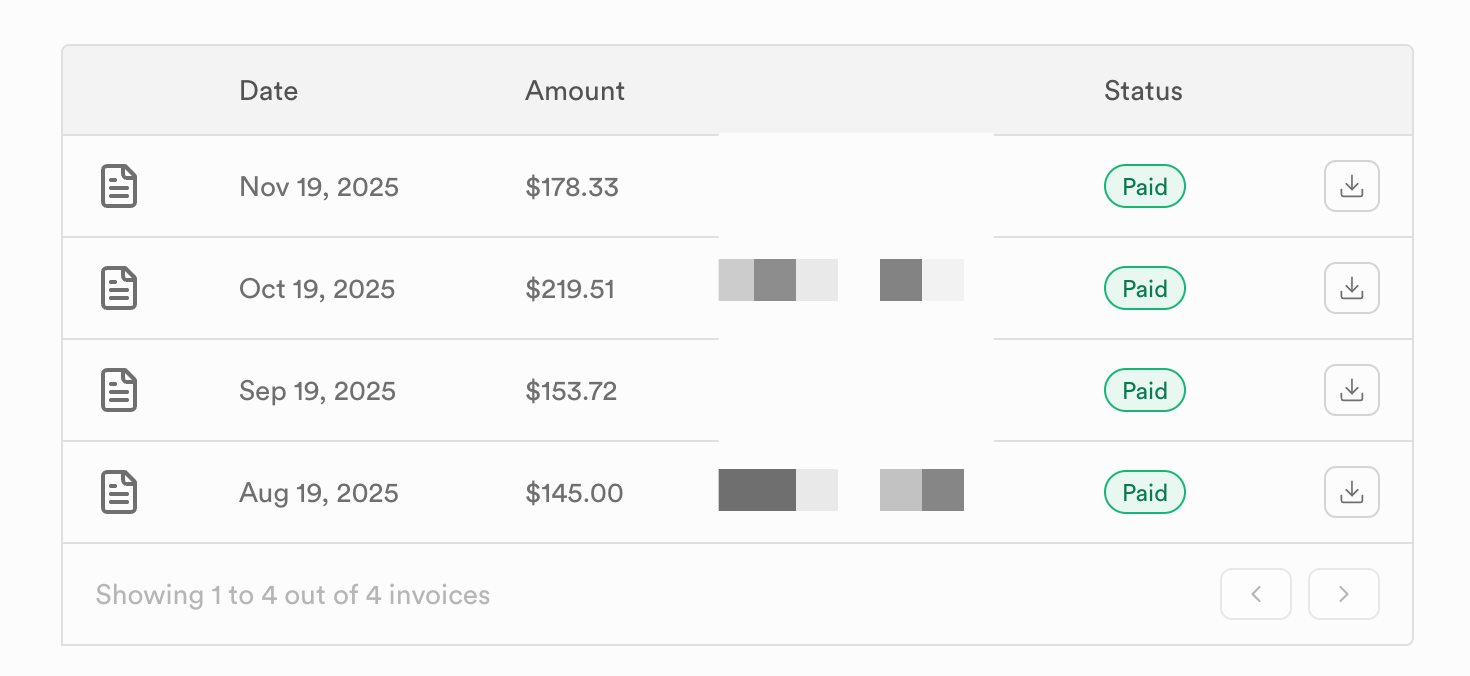Download the Oct 19, 2025 invoice

(x=1351, y=289)
